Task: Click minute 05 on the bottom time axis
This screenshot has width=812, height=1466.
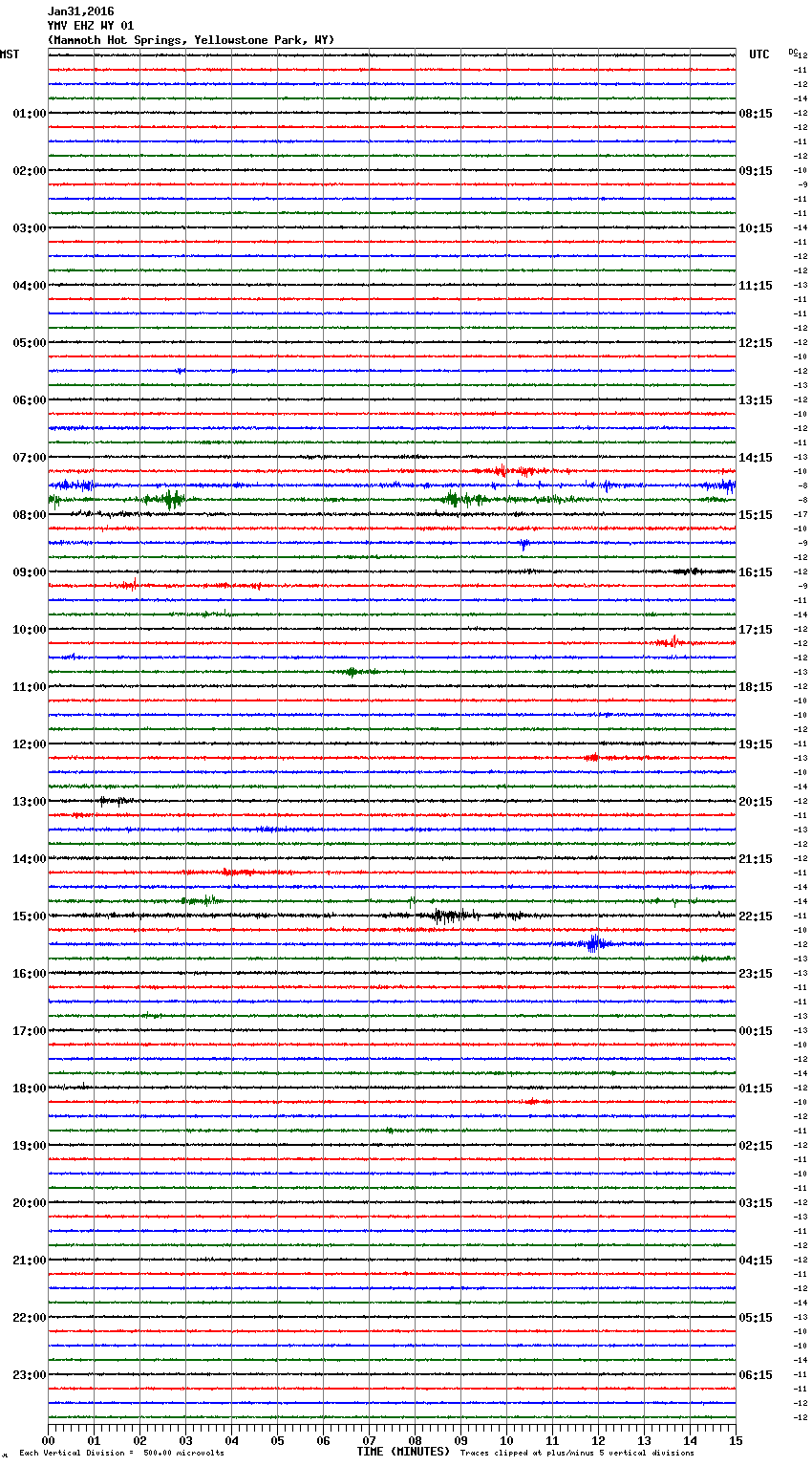Action: [x=277, y=1440]
